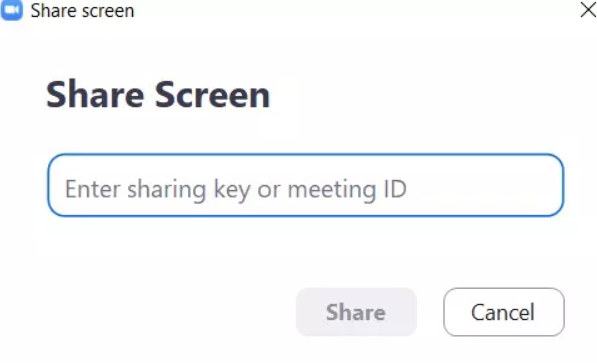The height and width of the screenshot is (363, 597).
Task: Click the title bar of Share screen window
Action: click(298, 10)
